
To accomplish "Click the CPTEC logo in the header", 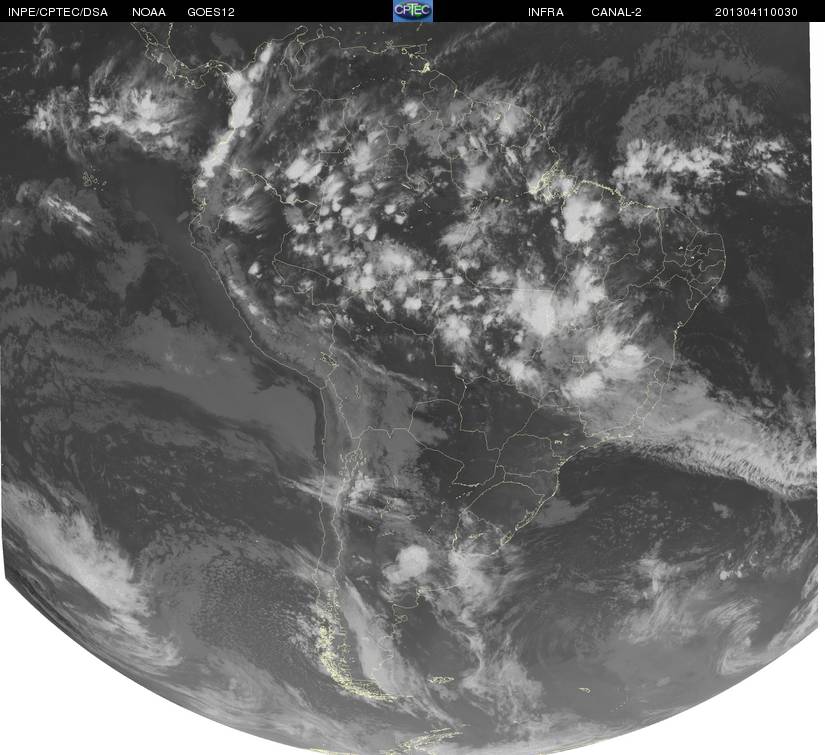I will [413, 11].
